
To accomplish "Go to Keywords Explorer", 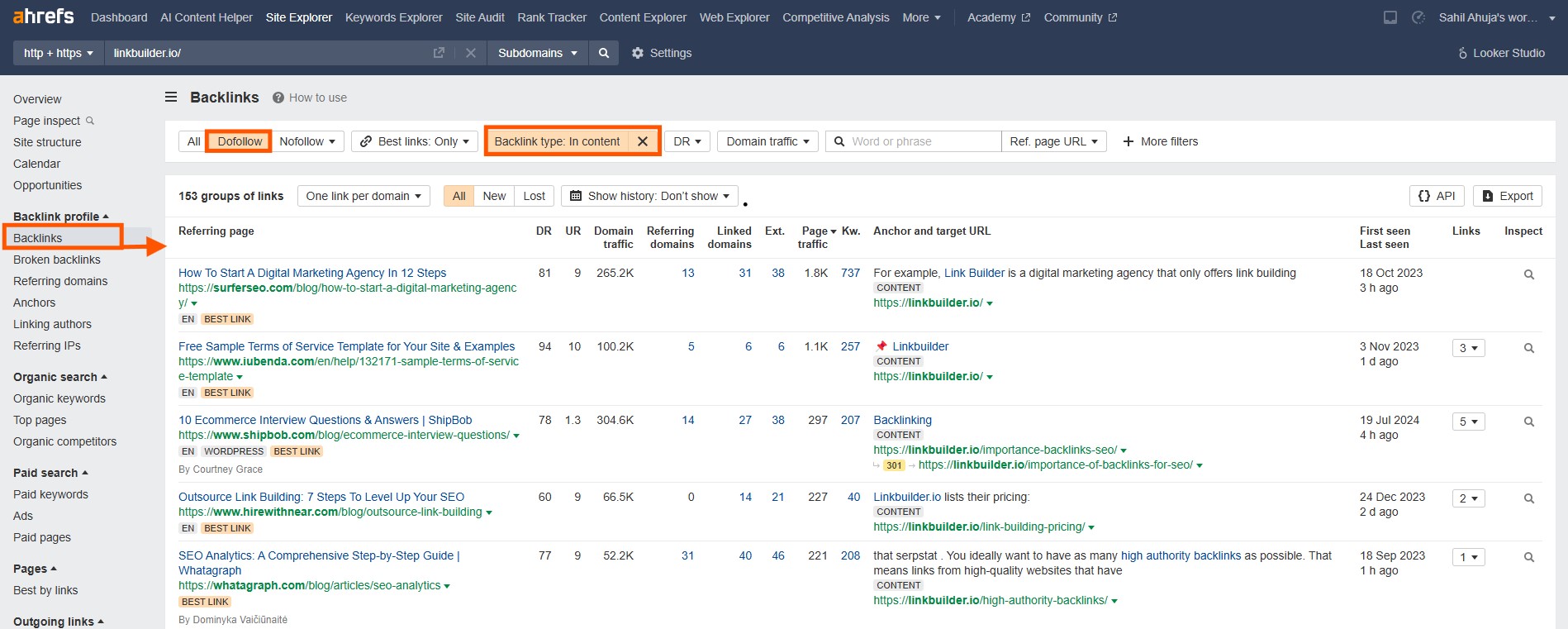I will pos(394,17).
